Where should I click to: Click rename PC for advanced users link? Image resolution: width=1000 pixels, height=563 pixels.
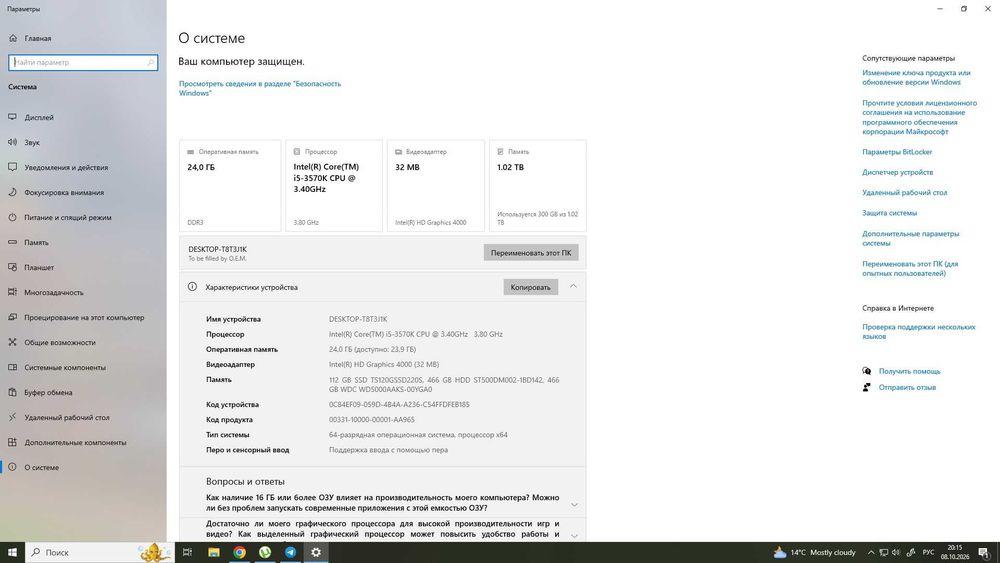910,268
